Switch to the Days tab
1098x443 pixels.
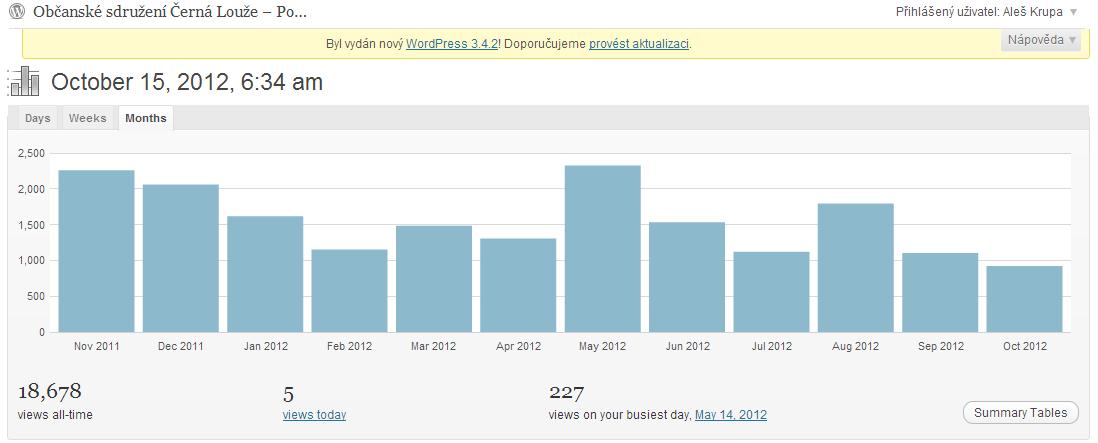[38, 118]
